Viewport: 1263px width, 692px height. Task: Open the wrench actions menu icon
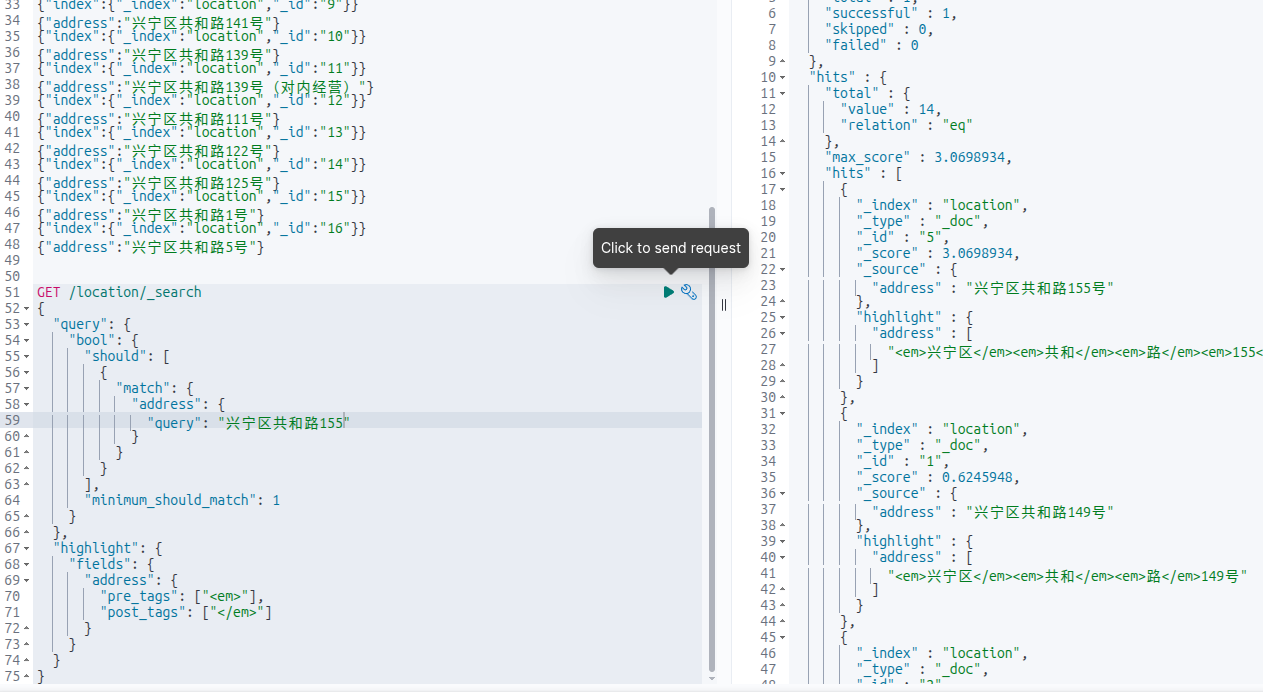coord(689,292)
